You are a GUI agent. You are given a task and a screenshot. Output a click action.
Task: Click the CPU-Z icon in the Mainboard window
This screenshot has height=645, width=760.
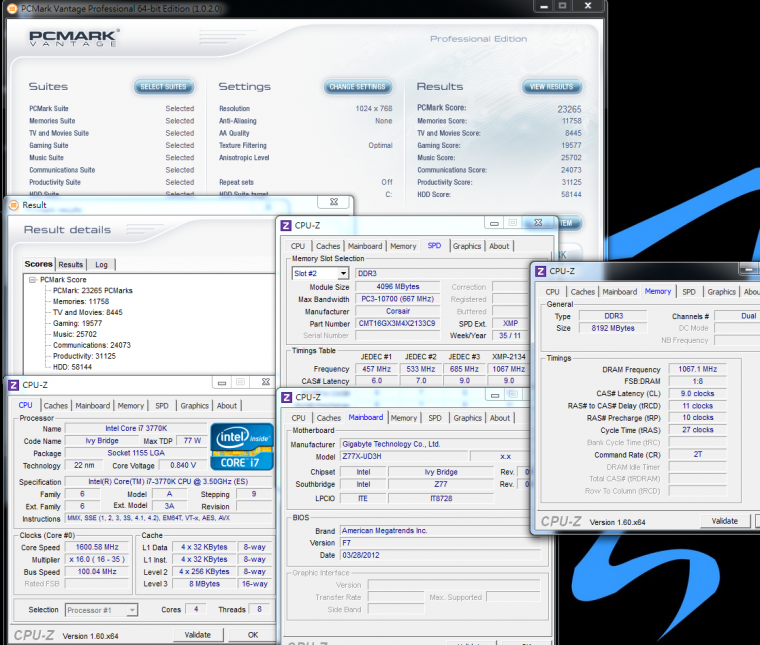tap(286, 398)
